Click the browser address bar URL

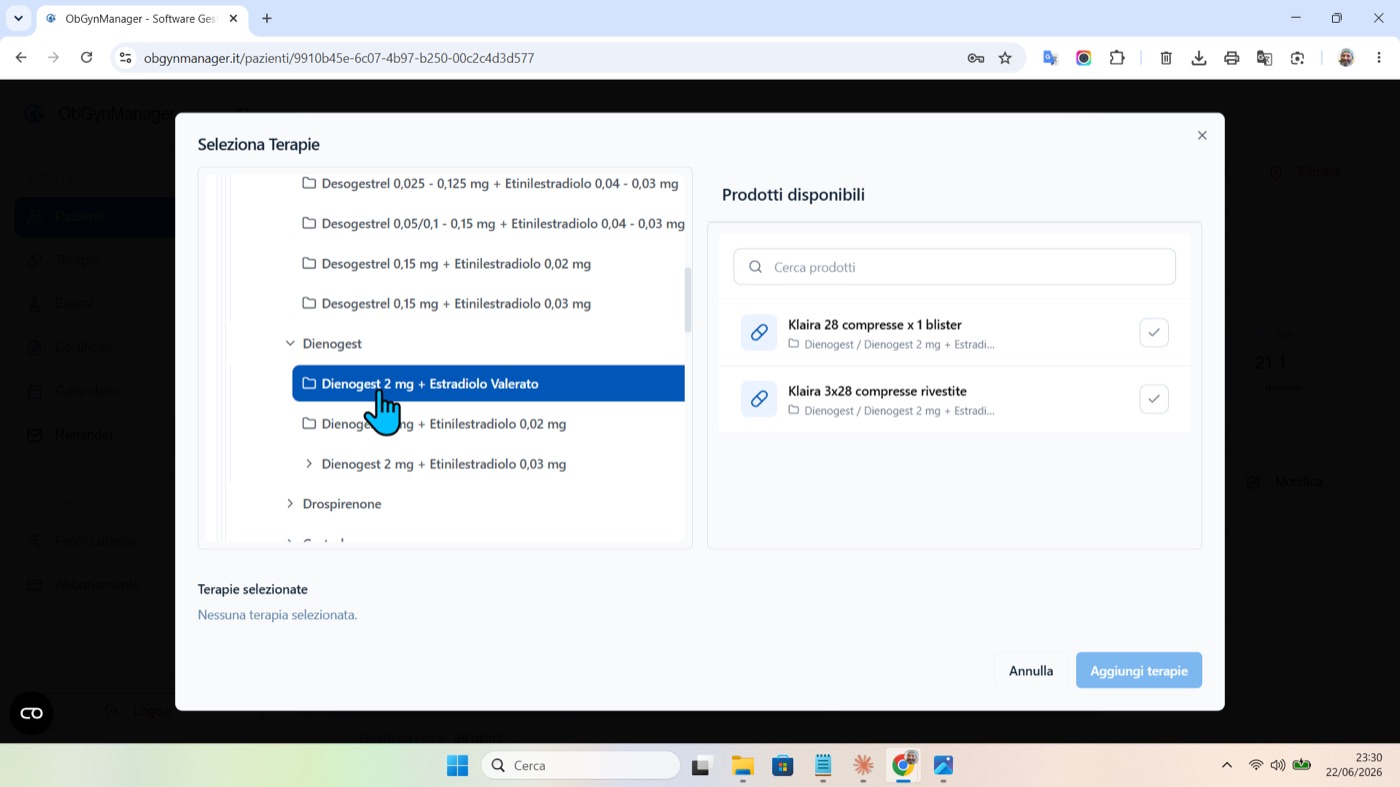tap(339, 58)
